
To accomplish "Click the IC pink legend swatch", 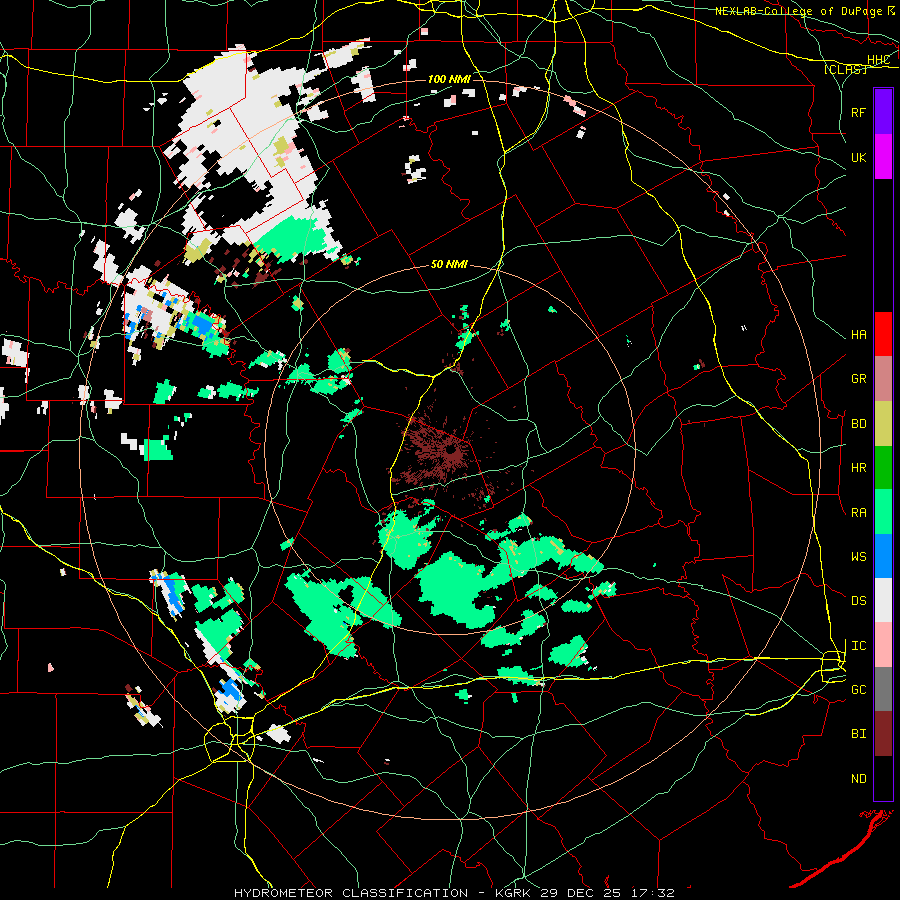I will point(883,645).
